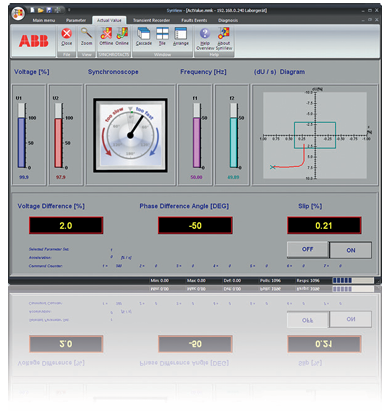This screenshot has width=386, height=411.
Task: Click the f1 frequency bar gauge
Action: pyautogui.click(x=197, y=135)
